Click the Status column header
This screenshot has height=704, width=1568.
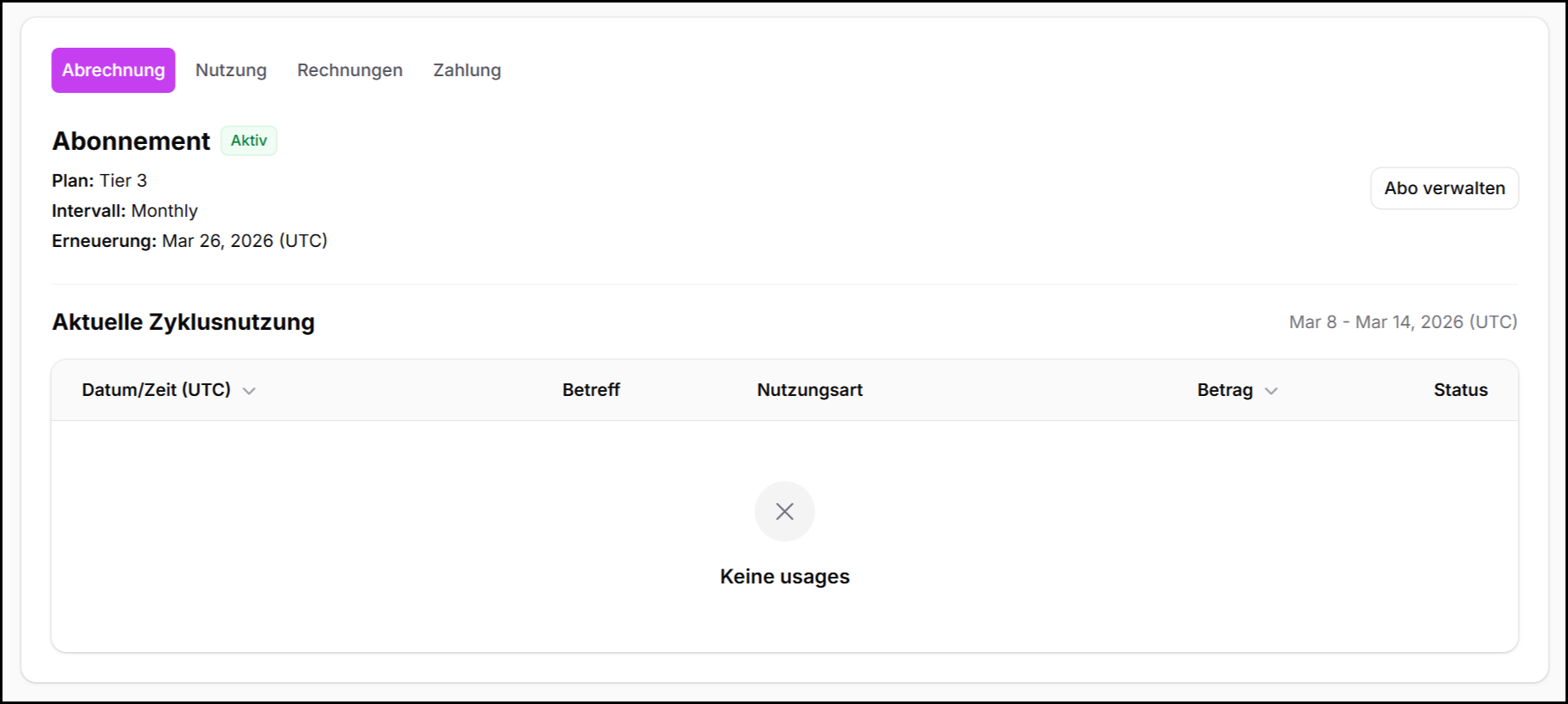point(1460,390)
